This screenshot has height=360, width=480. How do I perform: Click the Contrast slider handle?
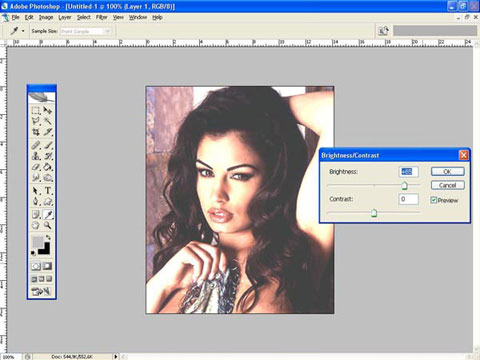click(374, 213)
